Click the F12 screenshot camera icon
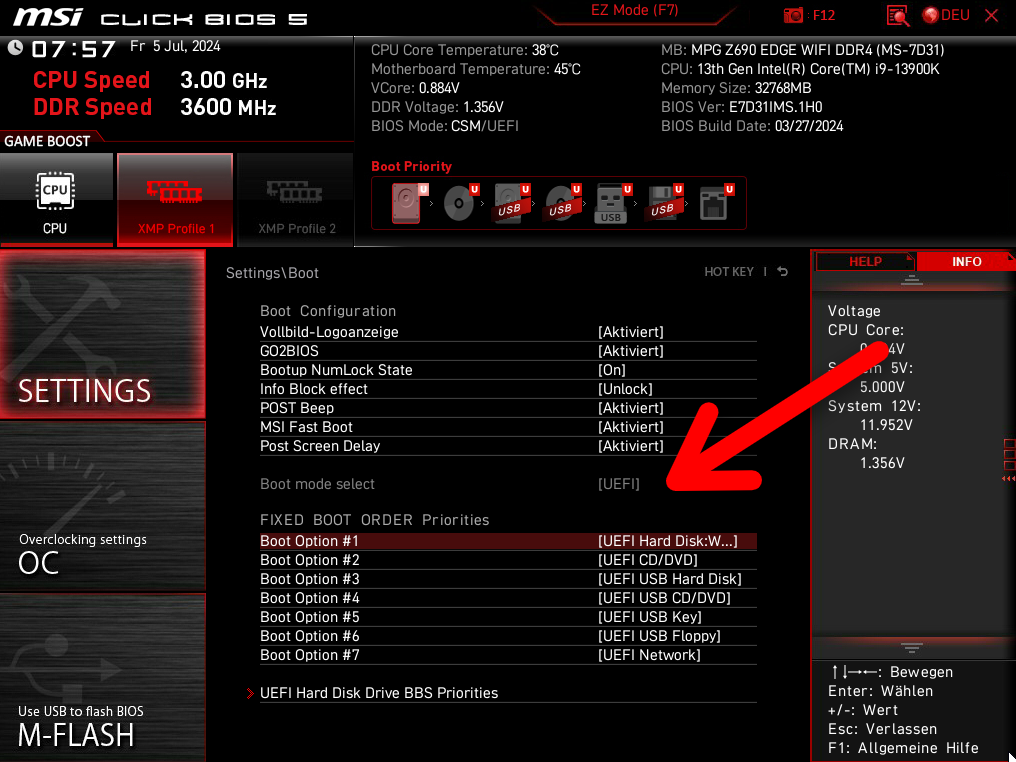Screen dimensions: 1016x762 [793, 16]
